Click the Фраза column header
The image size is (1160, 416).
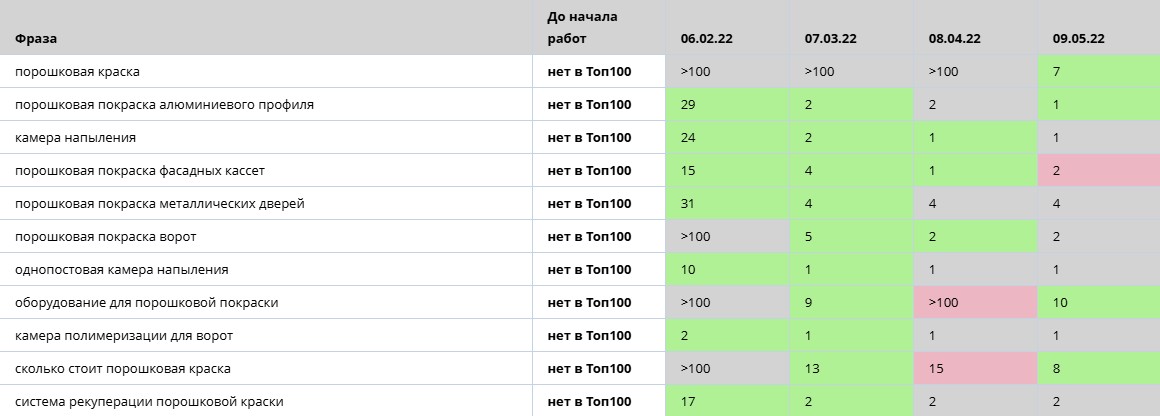(x=36, y=39)
